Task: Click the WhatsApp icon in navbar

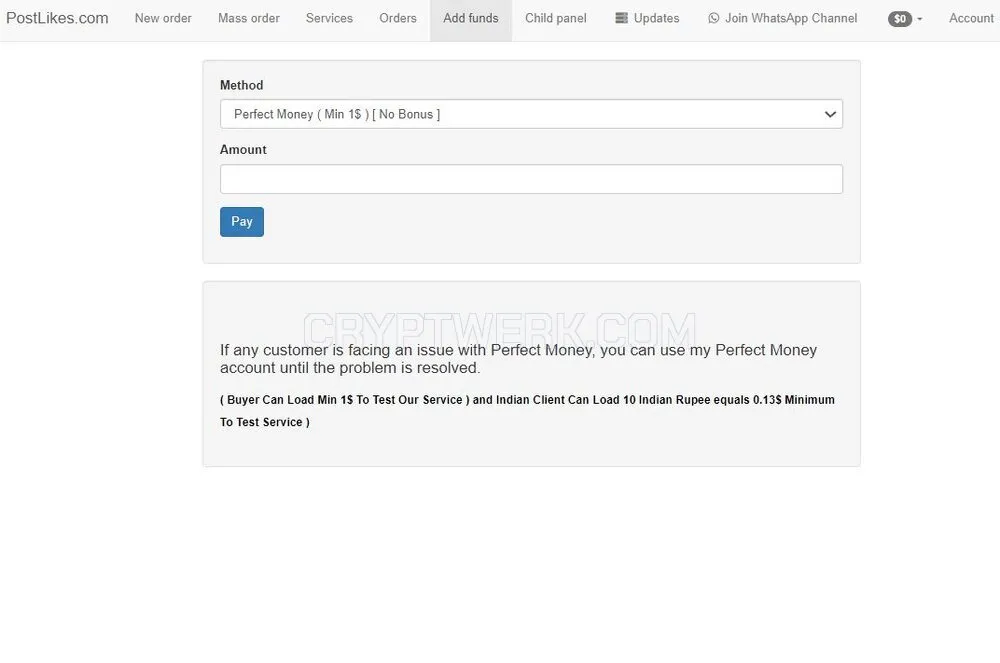Action: coord(714,18)
